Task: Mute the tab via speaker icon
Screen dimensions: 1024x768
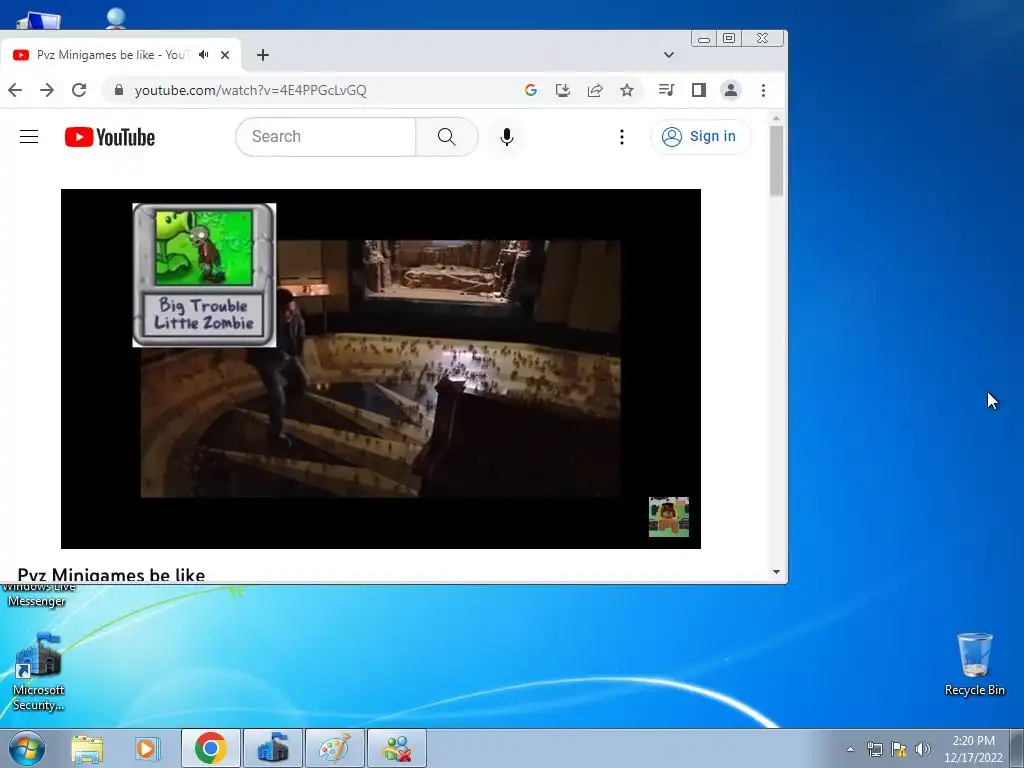Action: click(204, 55)
